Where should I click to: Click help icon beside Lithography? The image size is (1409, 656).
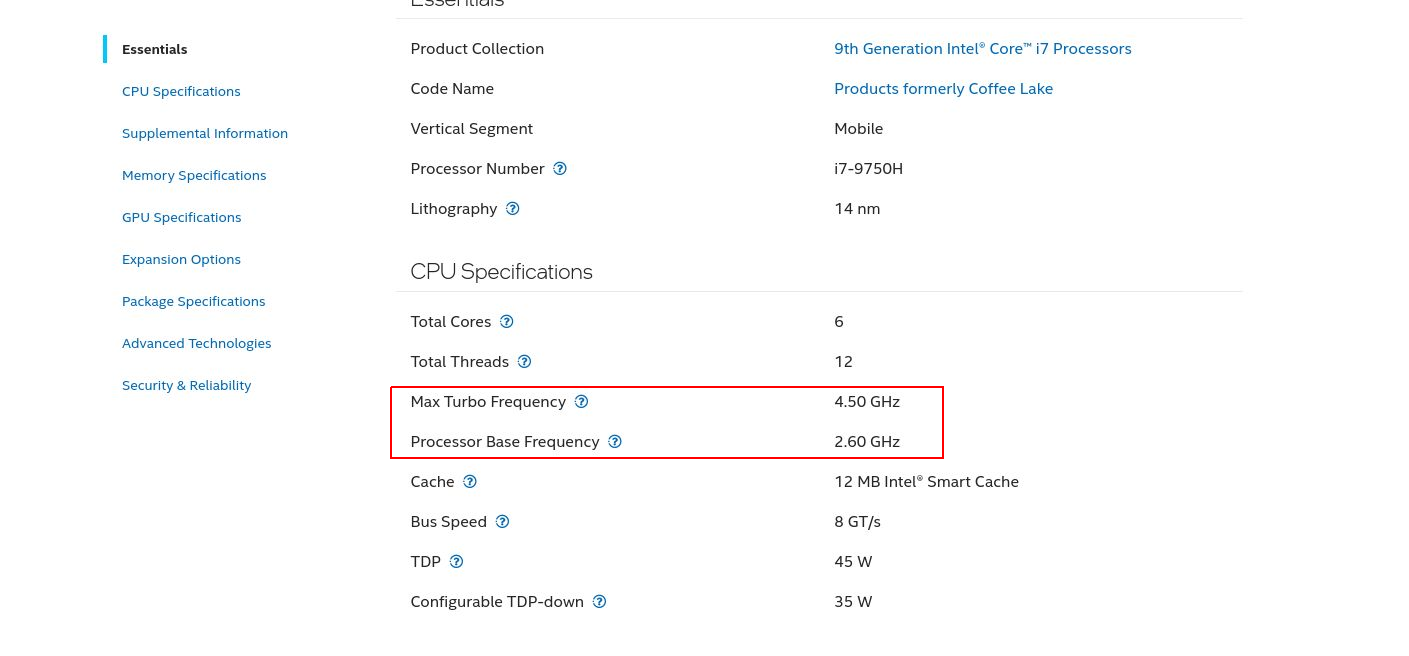point(513,209)
